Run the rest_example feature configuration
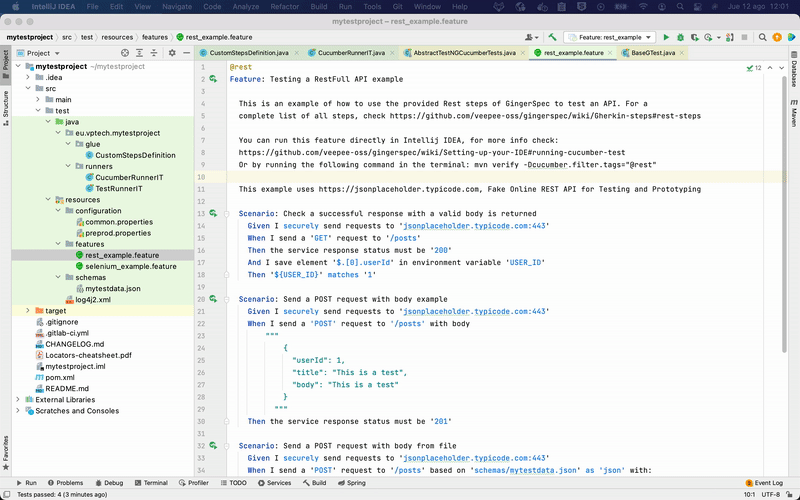This screenshot has width=800, height=500. [666, 37]
